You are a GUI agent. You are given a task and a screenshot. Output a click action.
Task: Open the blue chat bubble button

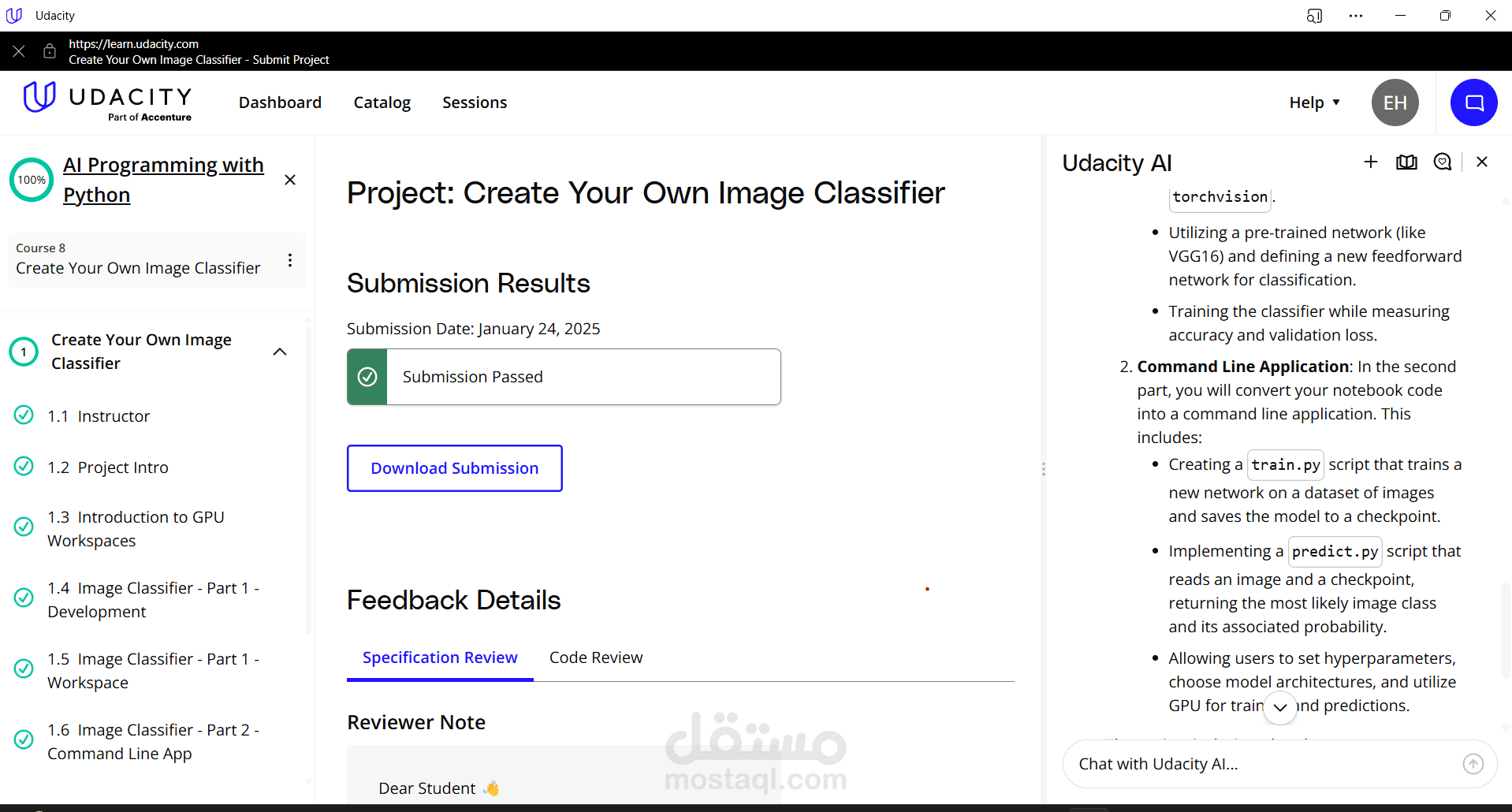coord(1473,102)
